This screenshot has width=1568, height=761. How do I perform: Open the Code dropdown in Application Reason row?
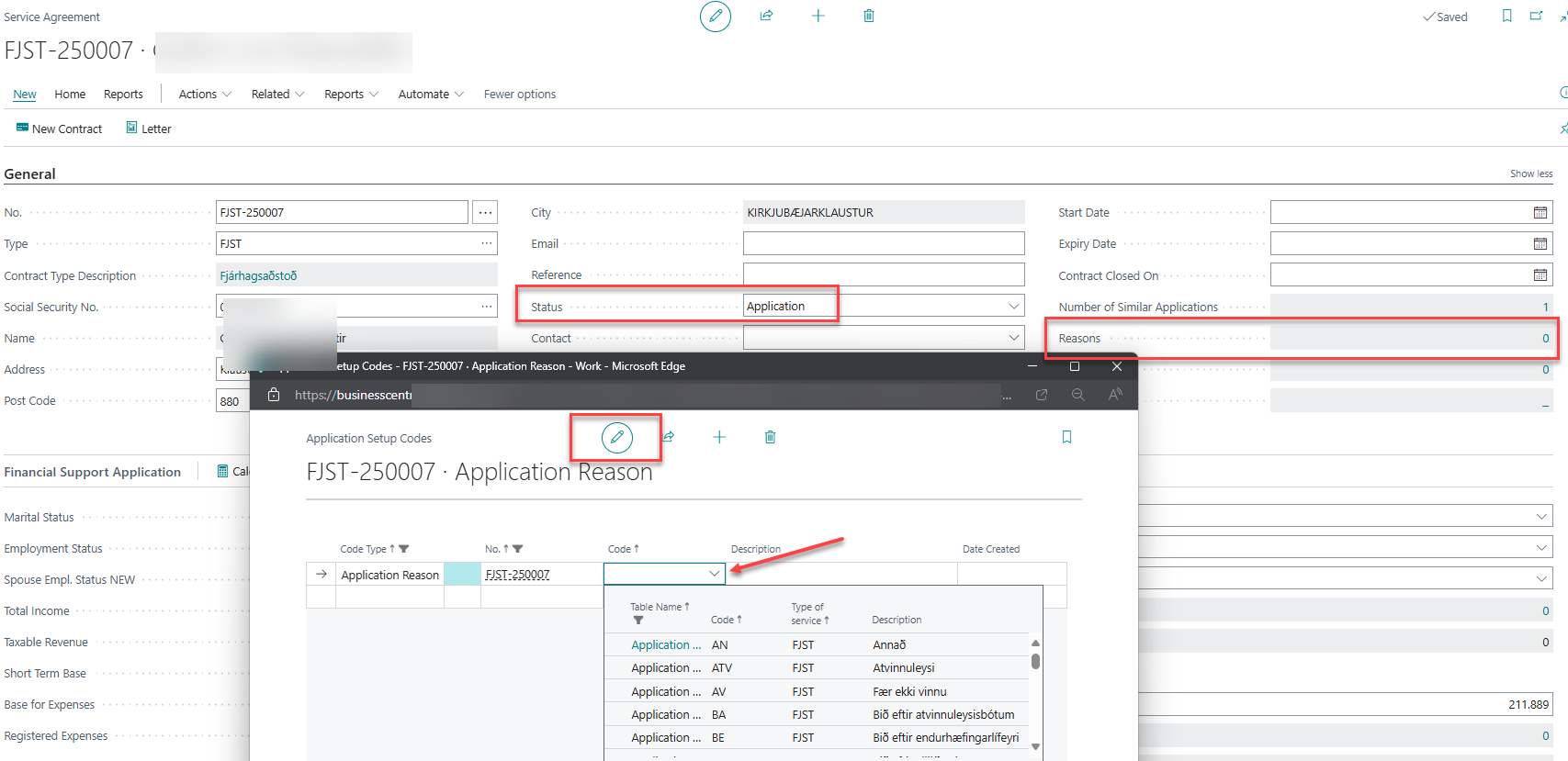point(714,574)
